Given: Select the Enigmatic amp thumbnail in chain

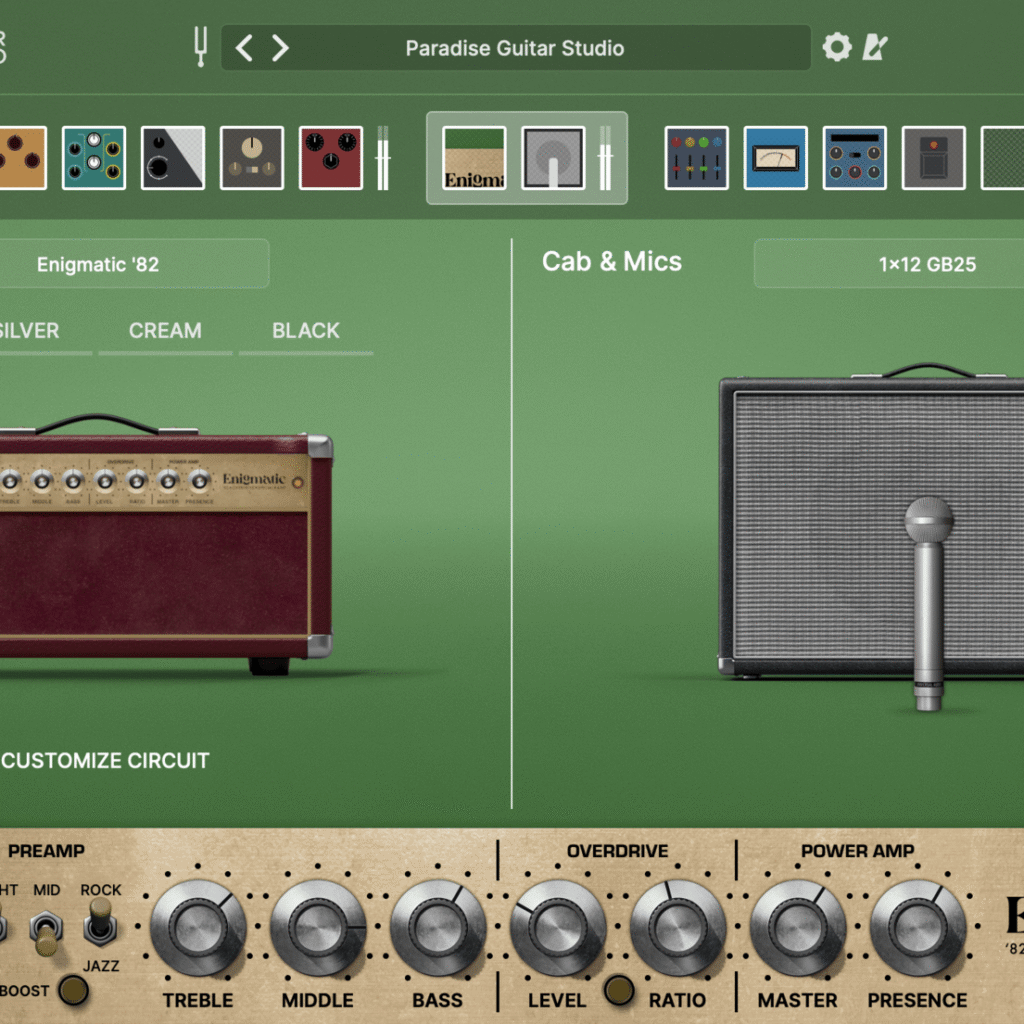Looking at the screenshot, I should (474, 158).
